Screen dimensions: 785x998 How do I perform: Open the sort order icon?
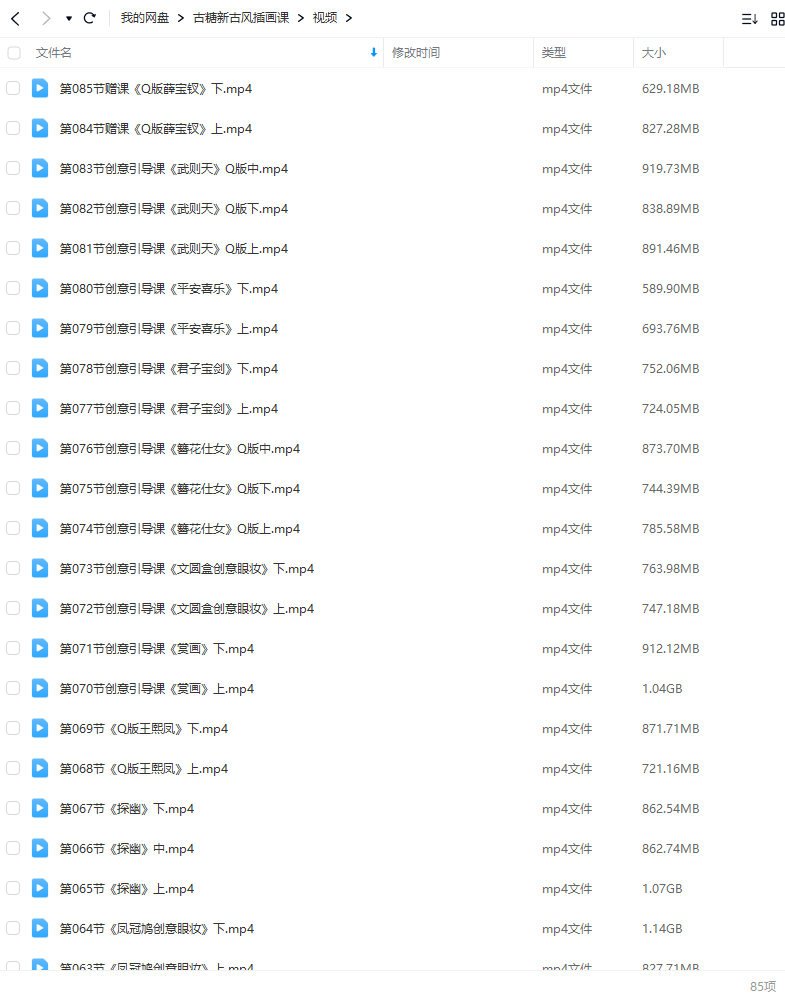pyautogui.click(x=749, y=18)
